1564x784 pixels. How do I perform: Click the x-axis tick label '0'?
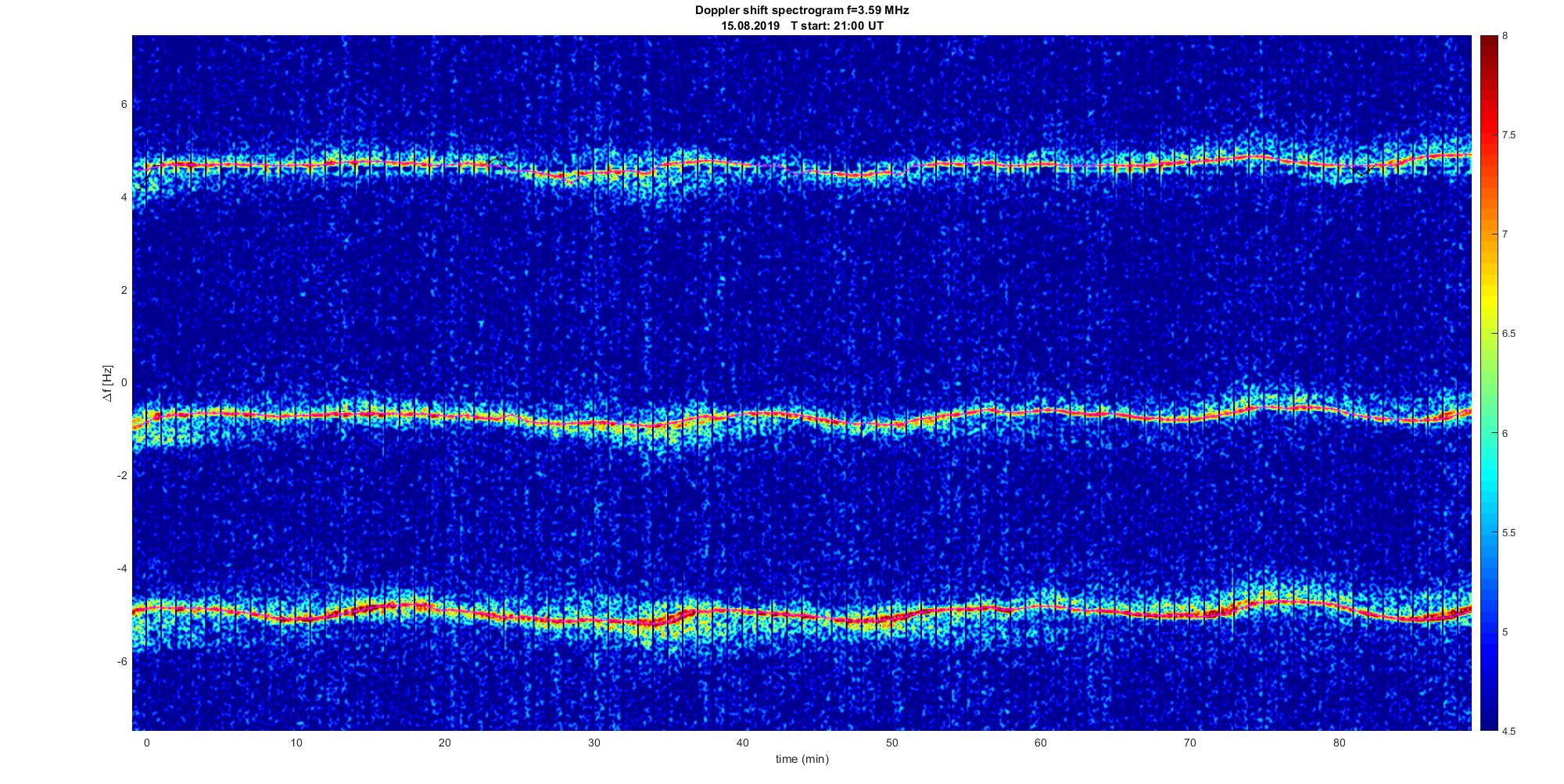146,743
